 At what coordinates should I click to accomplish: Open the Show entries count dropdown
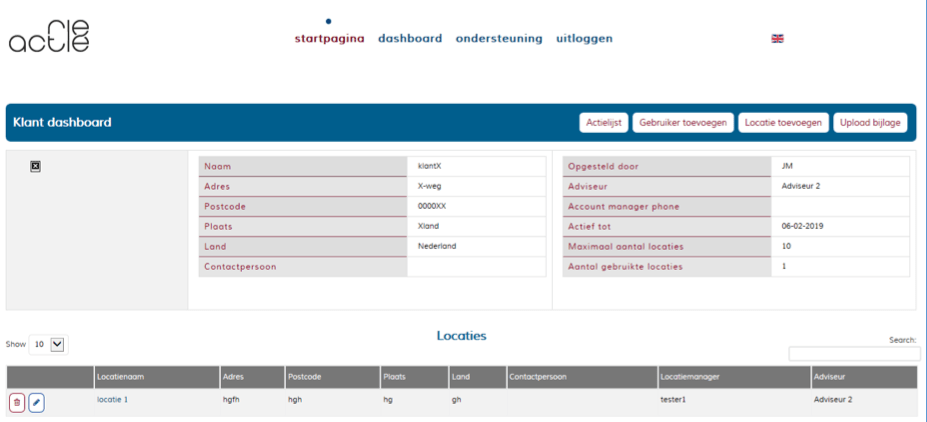point(47,344)
